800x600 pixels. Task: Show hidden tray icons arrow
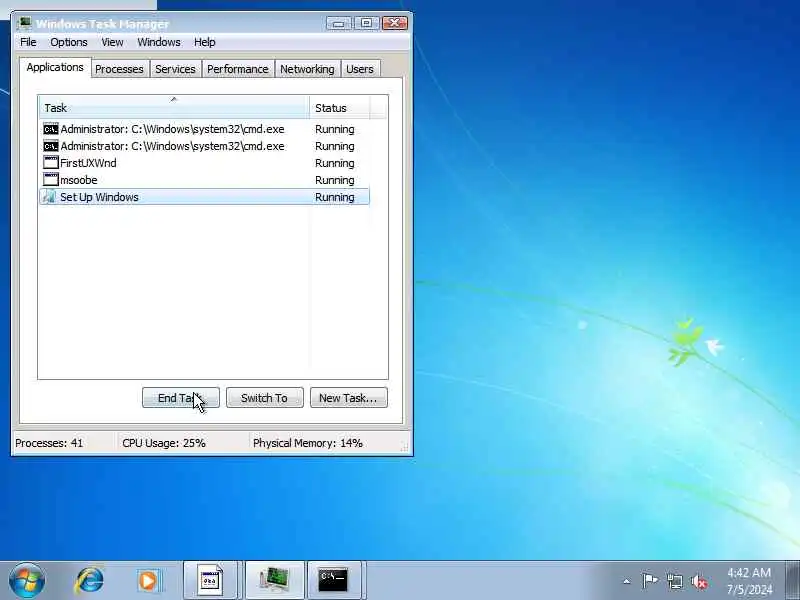[x=627, y=581]
